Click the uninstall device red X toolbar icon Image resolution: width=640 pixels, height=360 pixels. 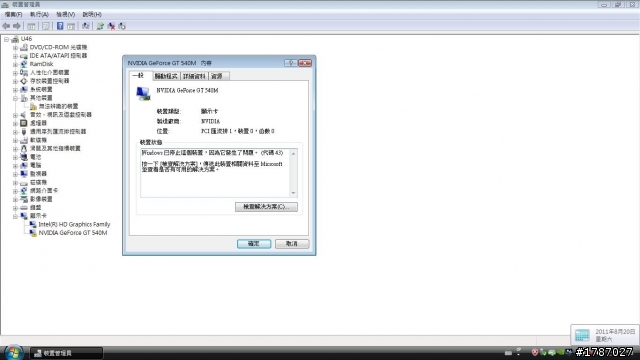click(x=111, y=26)
